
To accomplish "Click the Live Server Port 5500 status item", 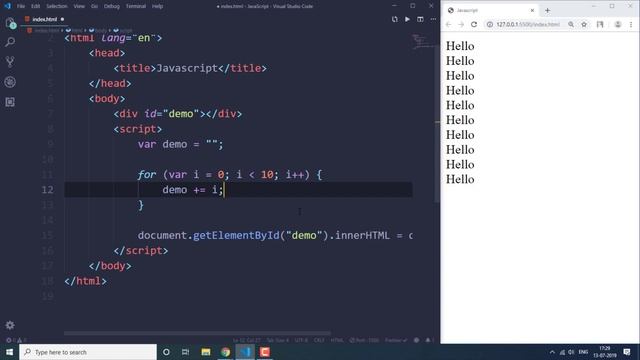I will [364, 340].
